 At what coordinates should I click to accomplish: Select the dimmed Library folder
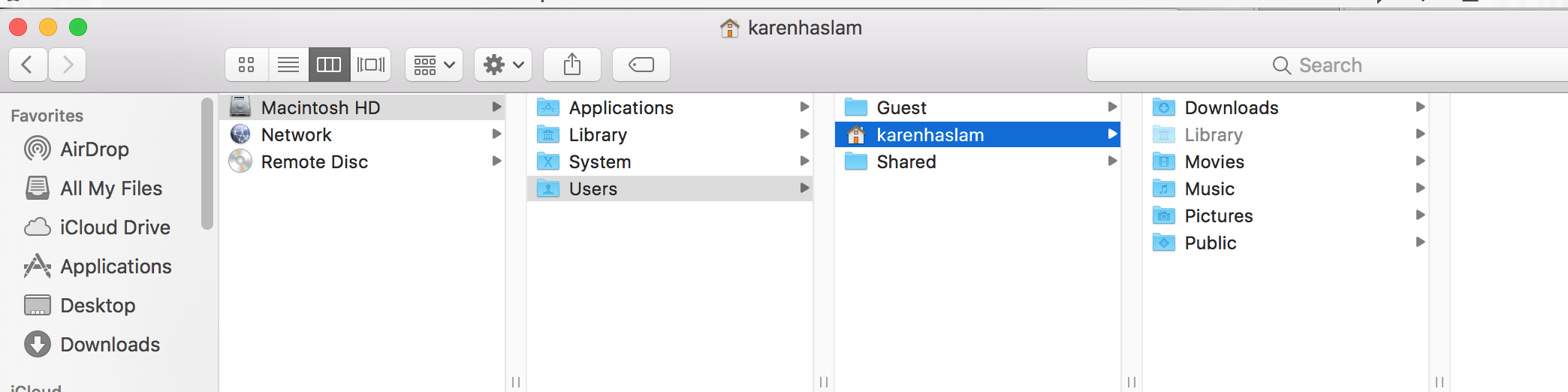pos(1286,134)
